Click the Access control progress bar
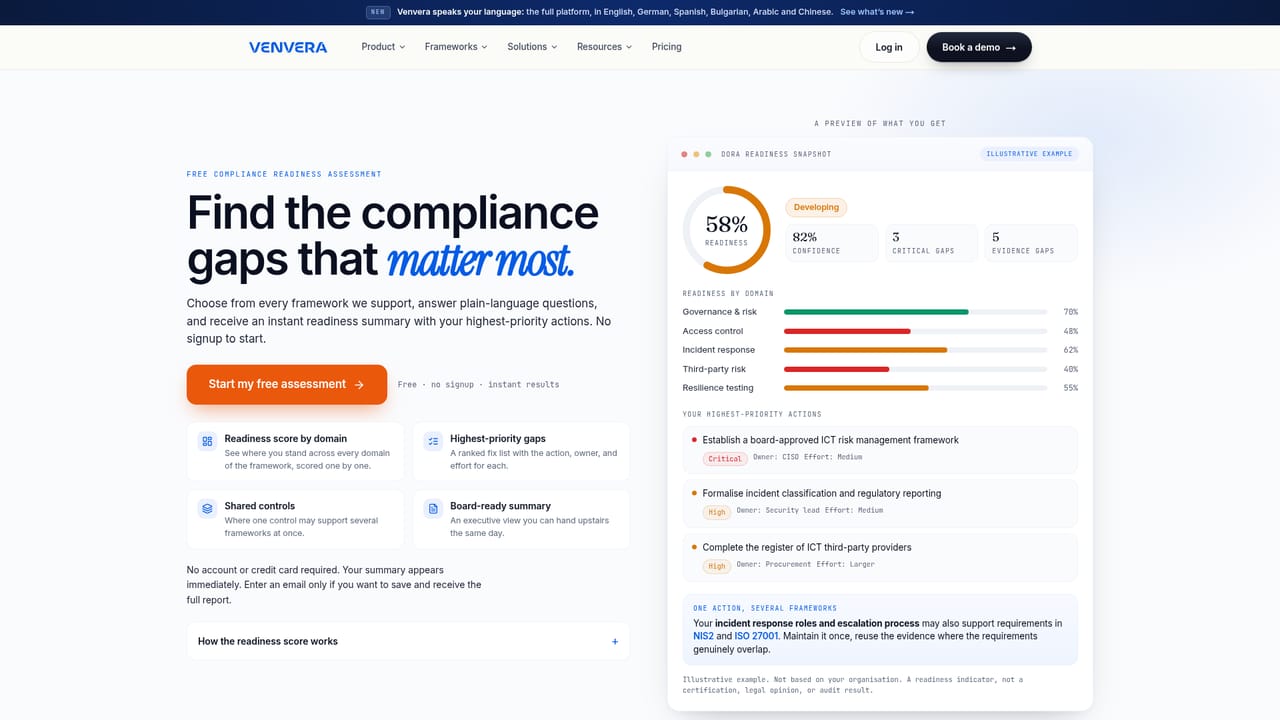This screenshot has height=720, width=1280. tap(915, 331)
